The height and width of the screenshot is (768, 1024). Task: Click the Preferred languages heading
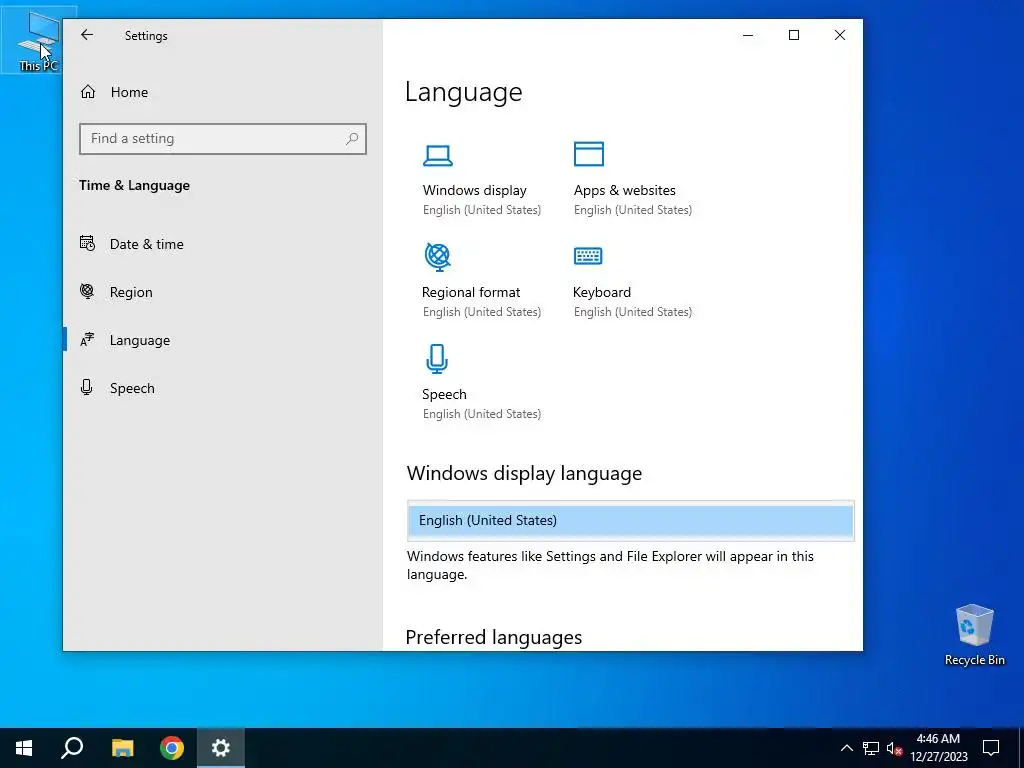494,637
